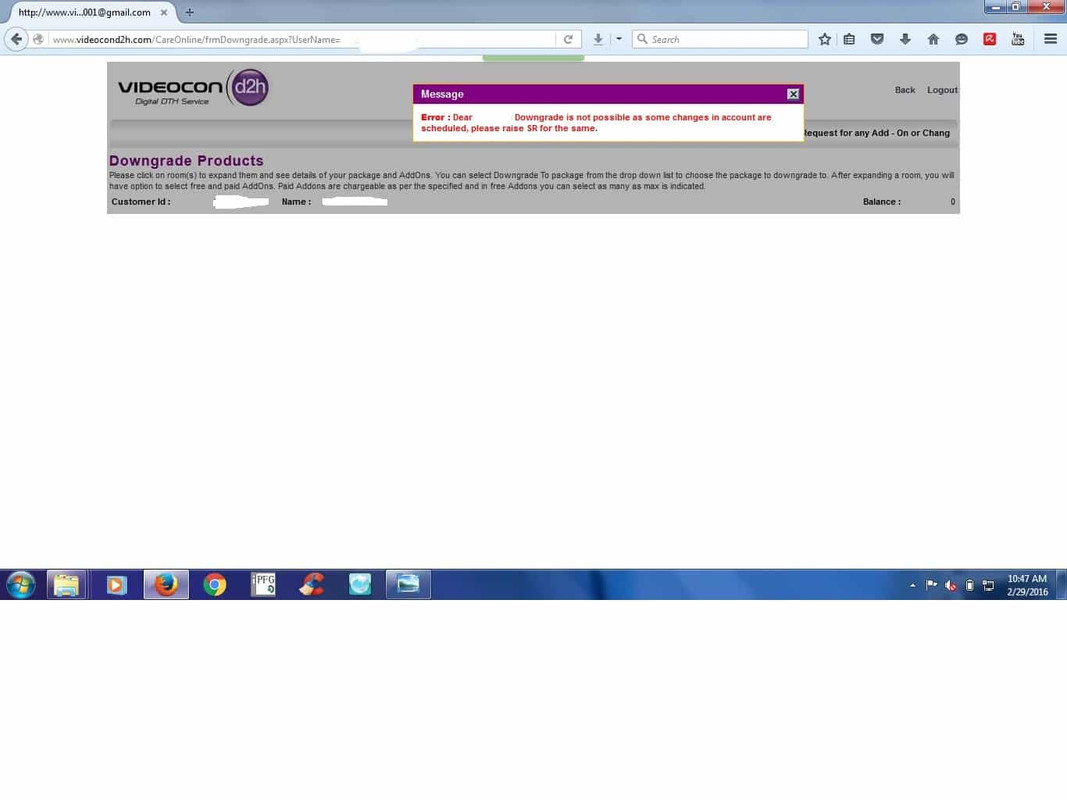Go to the home page icon
The image size is (1067, 800).
(934, 39)
